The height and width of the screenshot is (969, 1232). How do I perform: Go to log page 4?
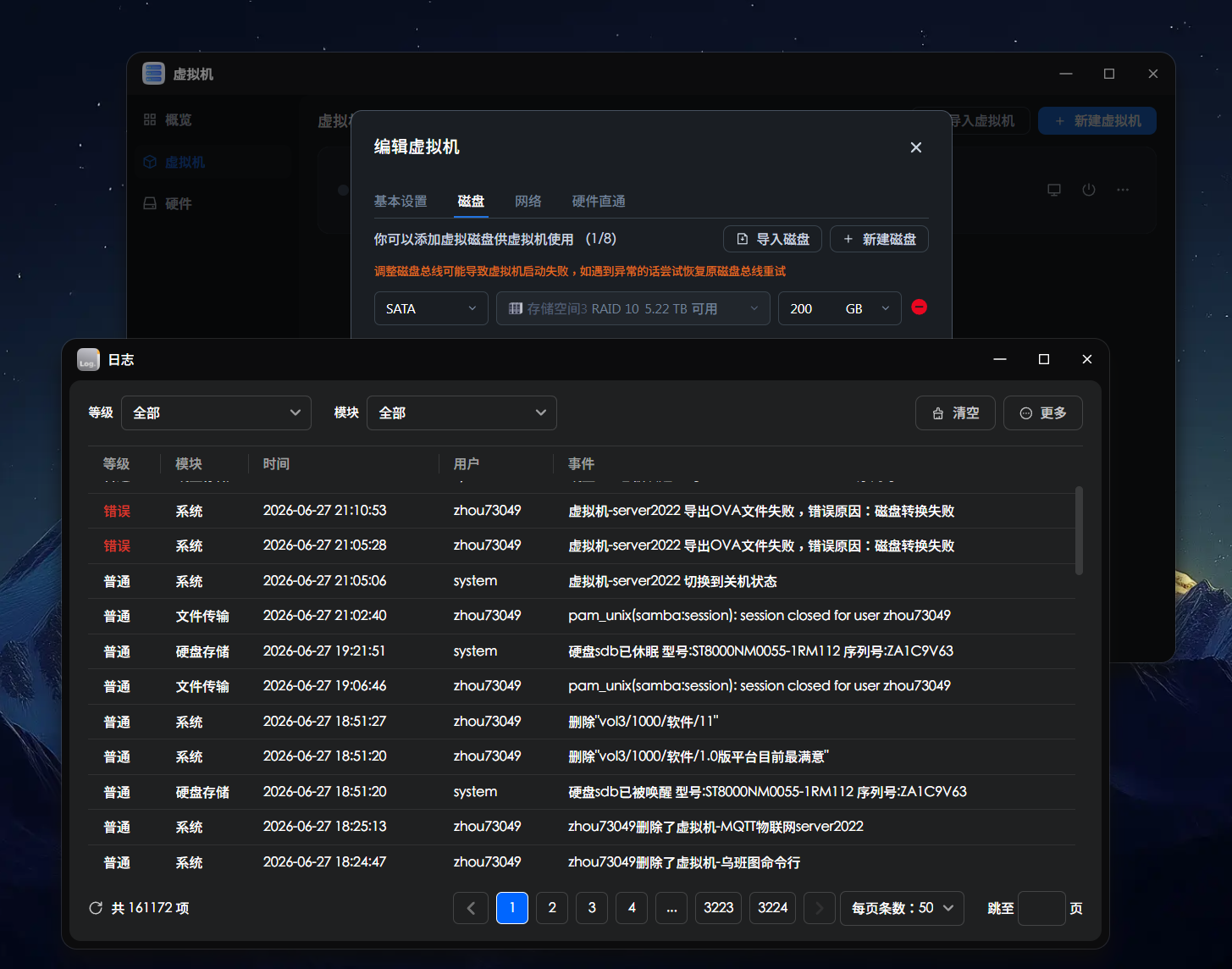click(632, 908)
